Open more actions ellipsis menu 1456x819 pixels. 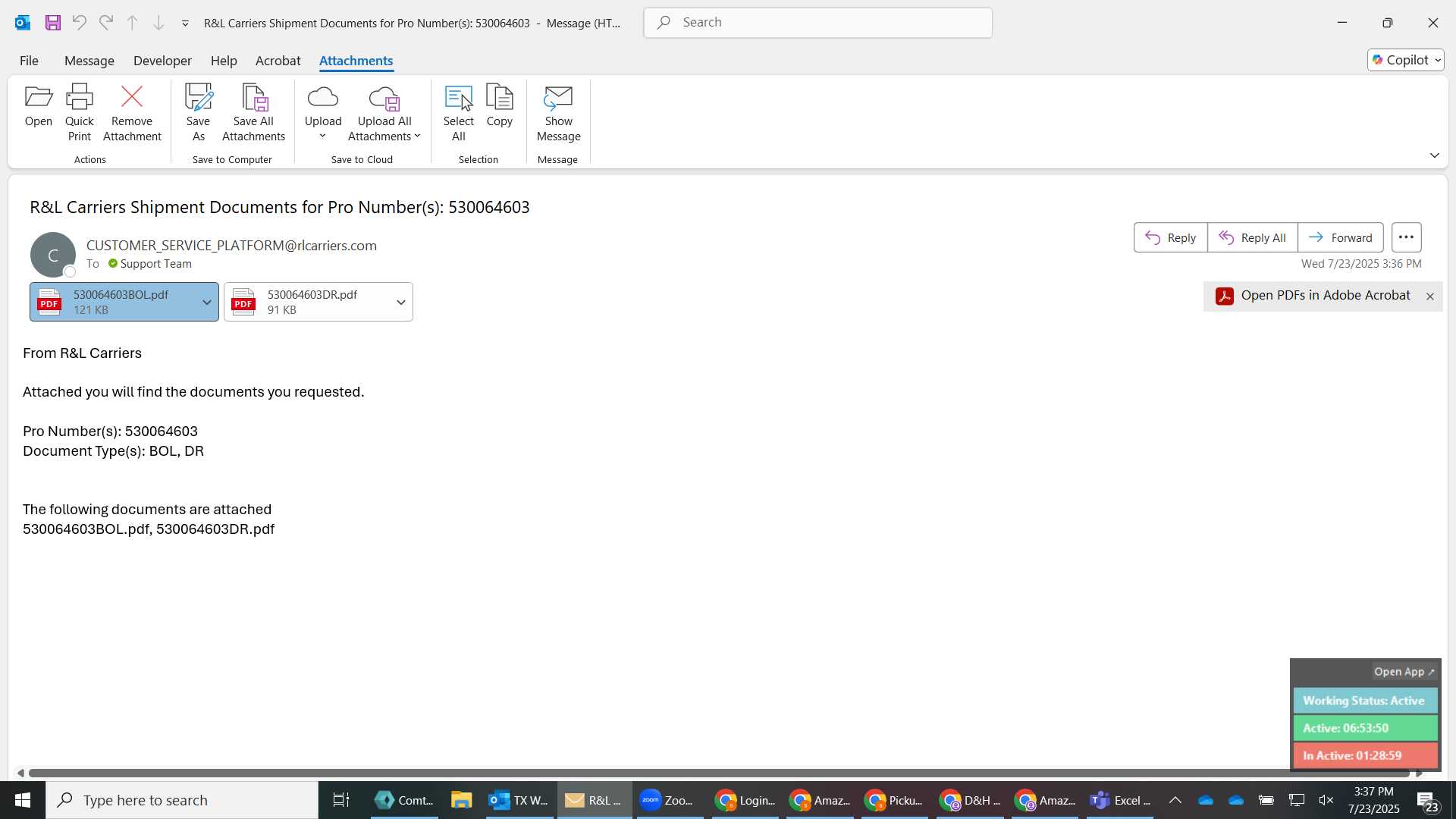pos(1406,237)
